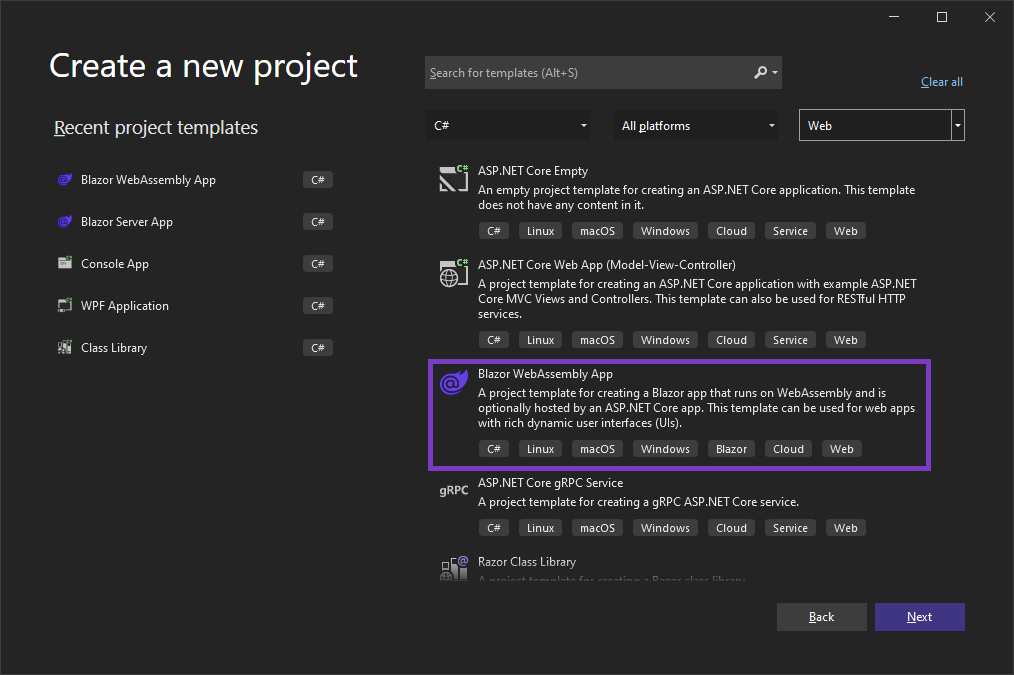Click Cloud tag under ASP.NET Core gRPC Service
The height and width of the screenshot is (675, 1014).
(x=731, y=528)
